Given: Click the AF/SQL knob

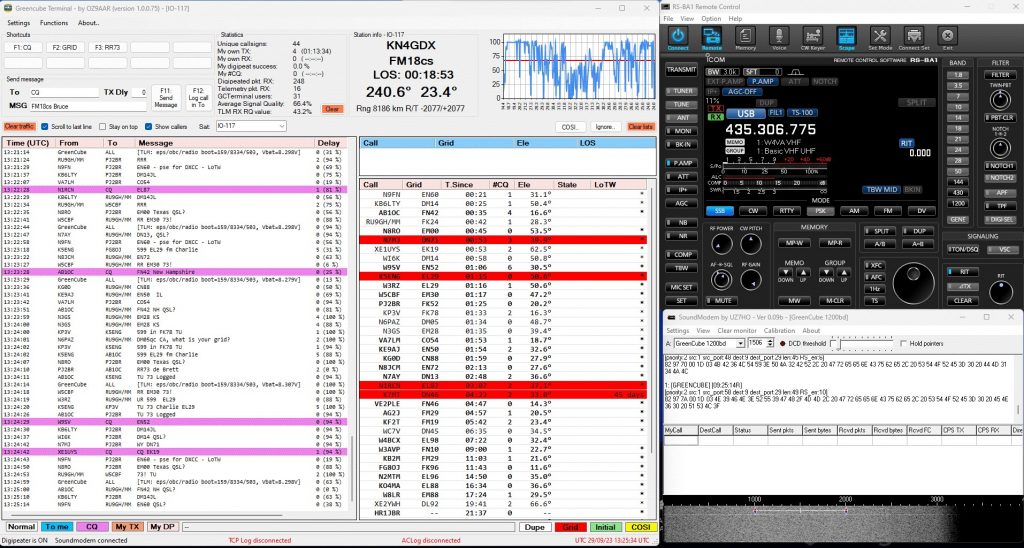Looking at the screenshot, I should pos(721,281).
